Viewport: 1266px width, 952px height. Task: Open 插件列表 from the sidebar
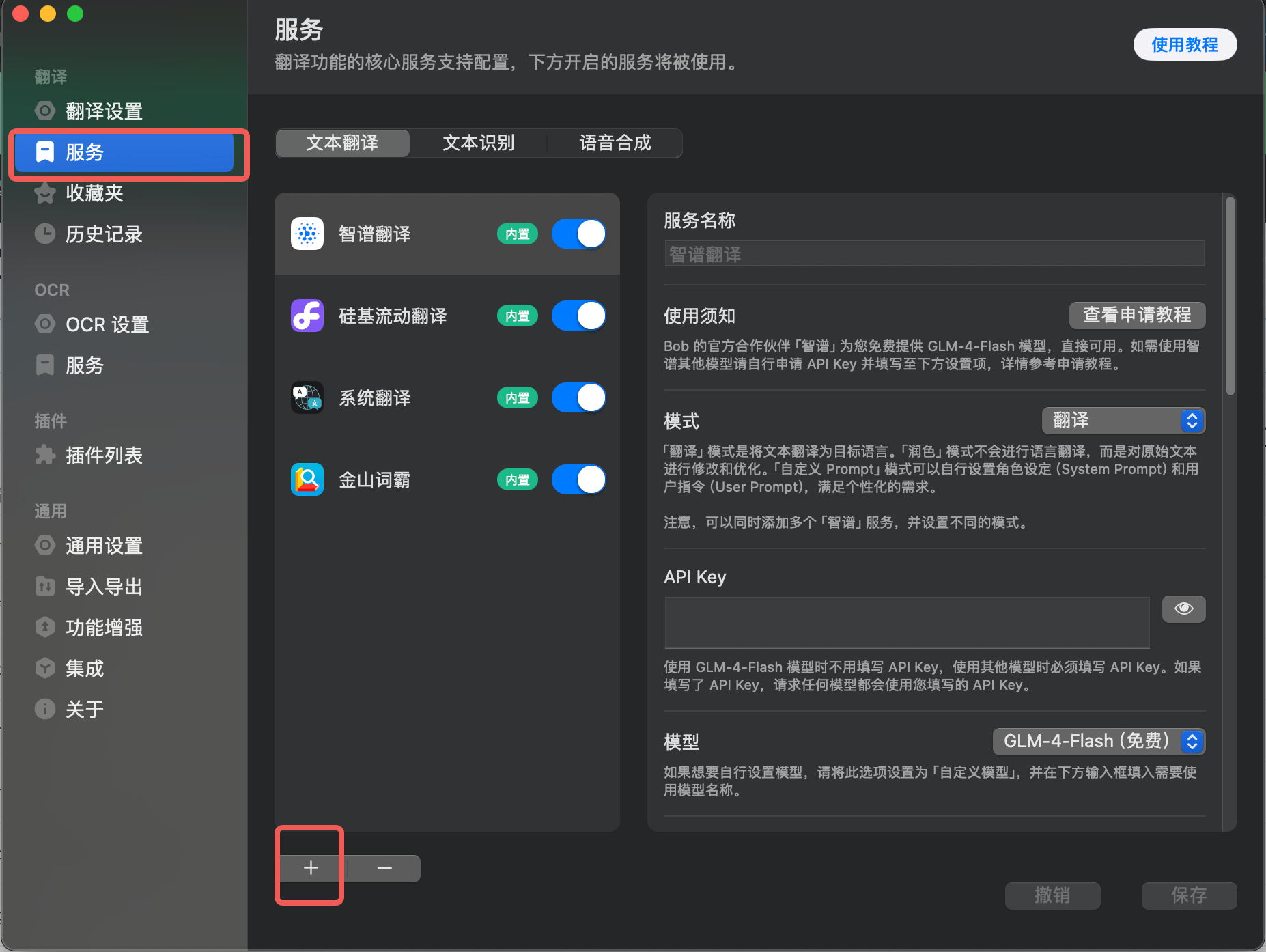click(x=104, y=456)
